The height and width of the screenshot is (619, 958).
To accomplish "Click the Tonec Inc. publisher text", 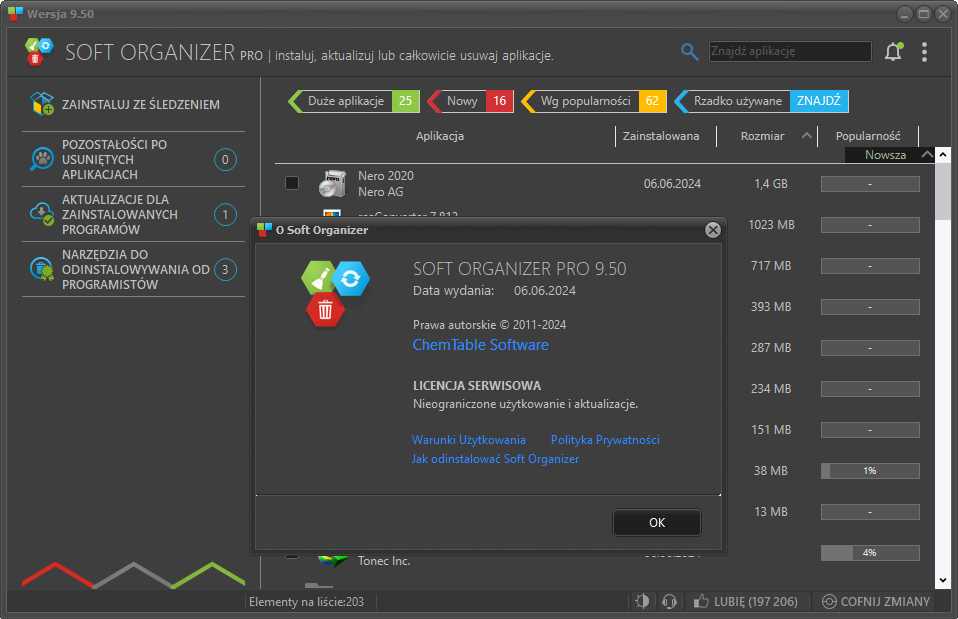I will pyautogui.click(x=384, y=561).
